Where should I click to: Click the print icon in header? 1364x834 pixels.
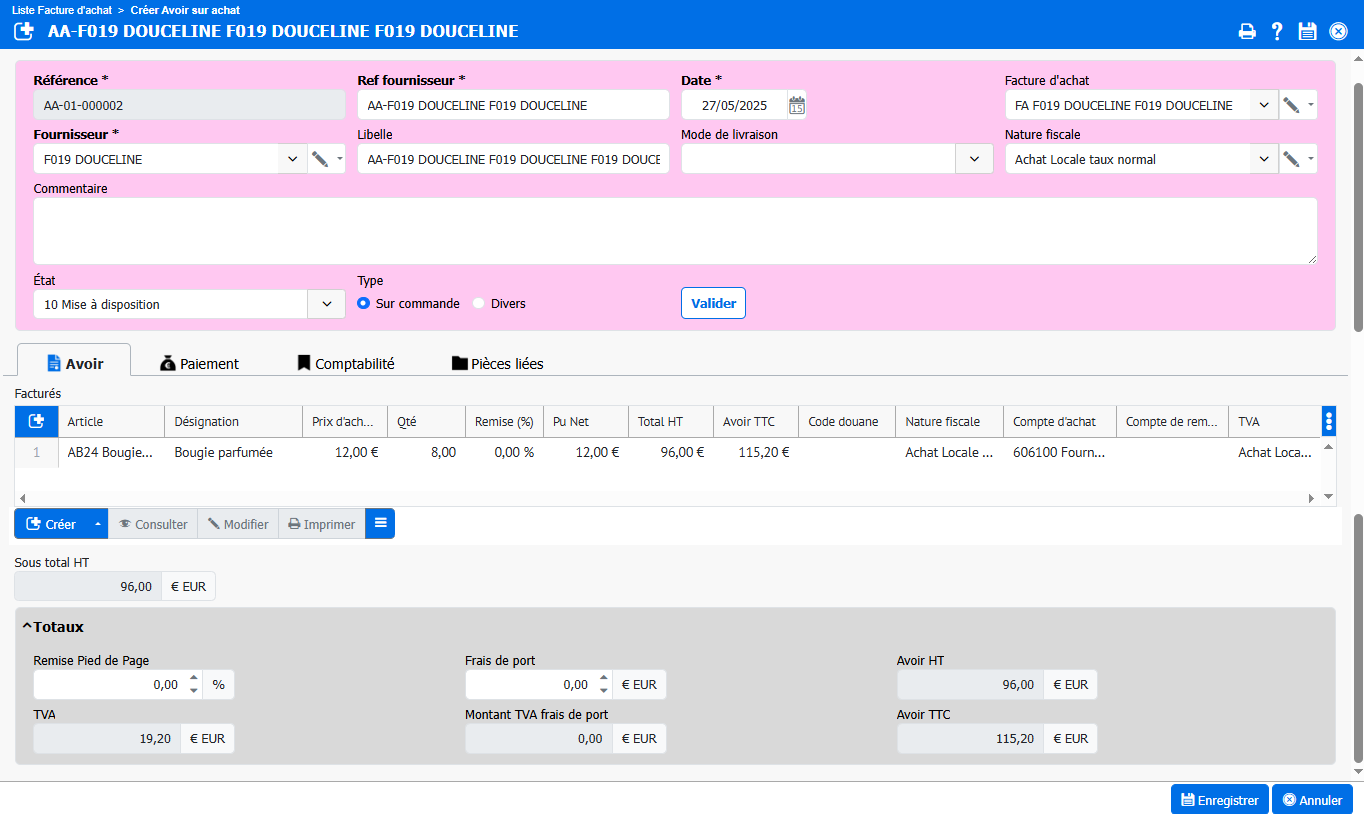click(1247, 31)
